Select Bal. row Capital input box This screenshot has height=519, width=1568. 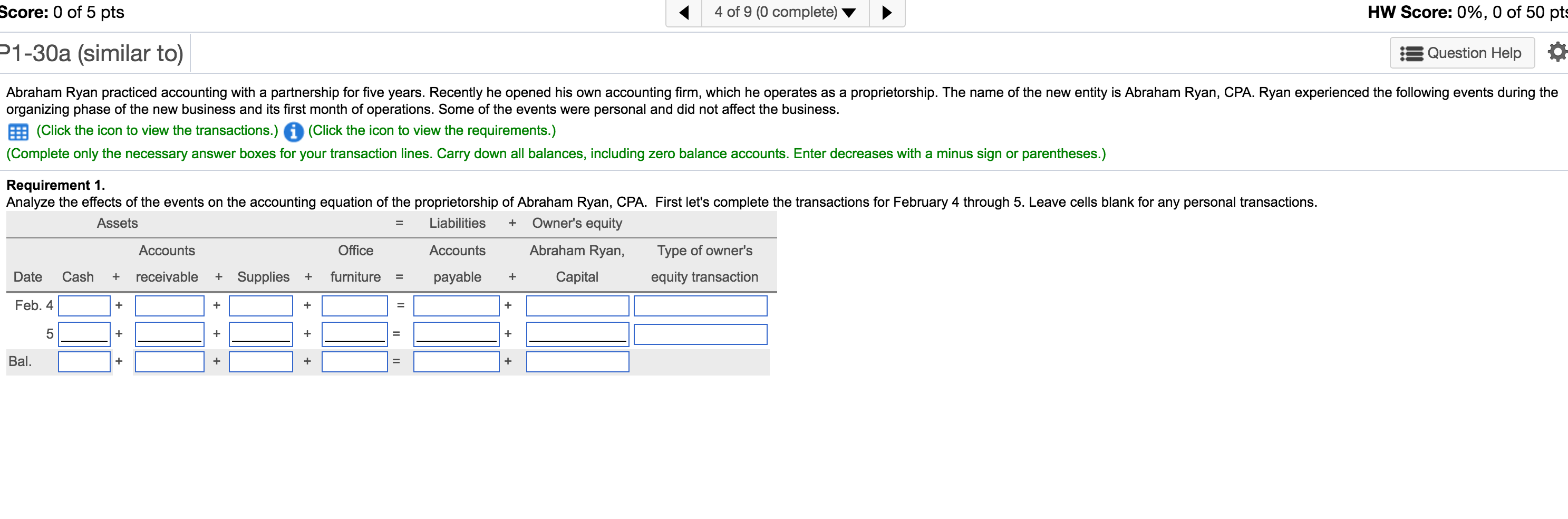click(x=577, y=362)
